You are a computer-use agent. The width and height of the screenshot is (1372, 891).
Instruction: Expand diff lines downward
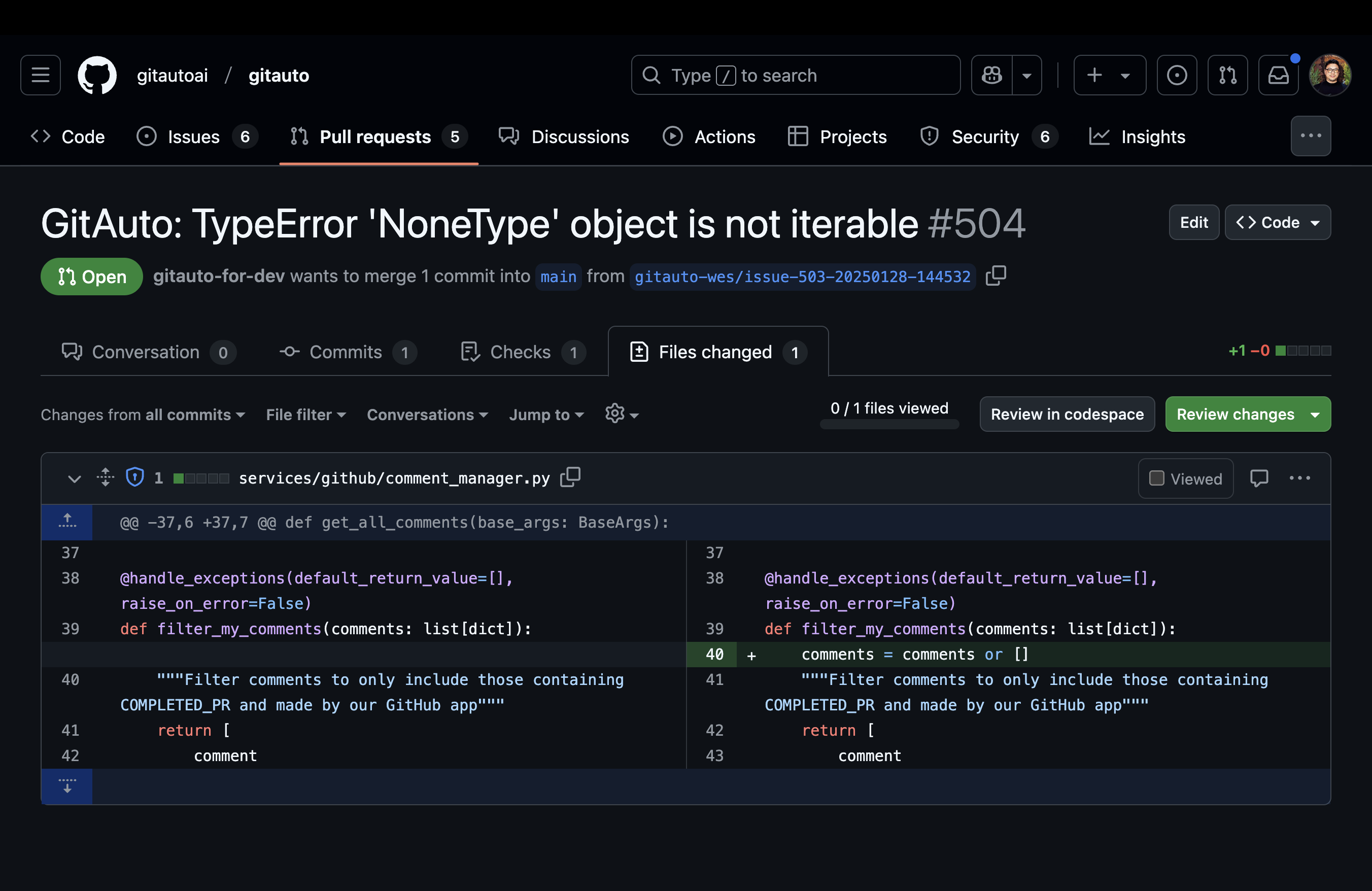coord(67,786)
